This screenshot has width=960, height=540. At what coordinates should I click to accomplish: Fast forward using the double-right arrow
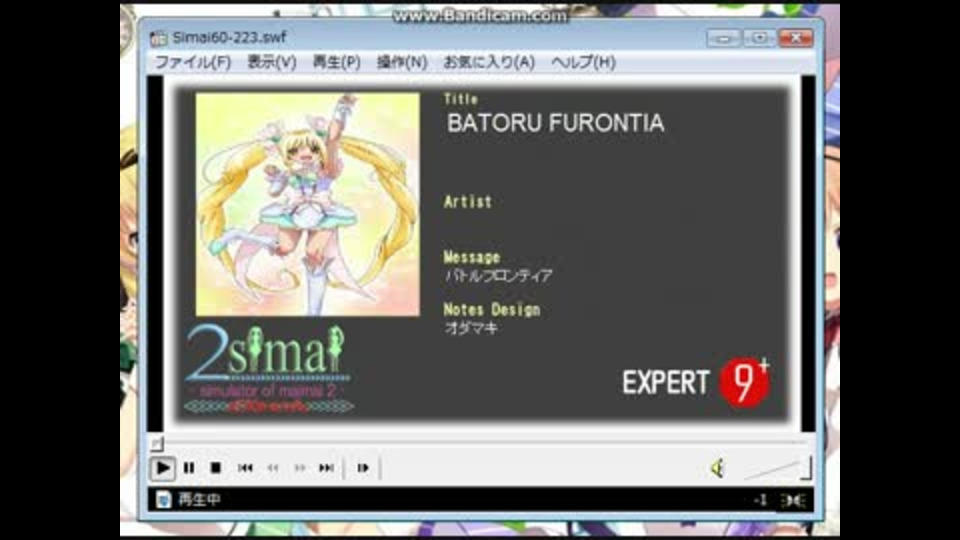pos(299,468)
